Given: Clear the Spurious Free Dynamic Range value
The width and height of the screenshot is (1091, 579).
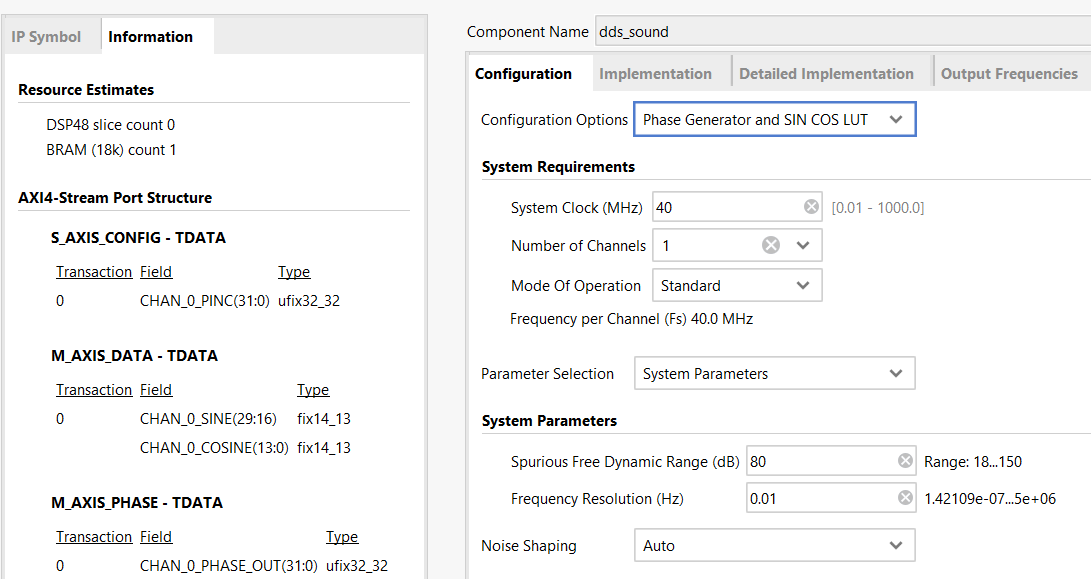Looking at the screenshot, I should [x=905, y=461].
